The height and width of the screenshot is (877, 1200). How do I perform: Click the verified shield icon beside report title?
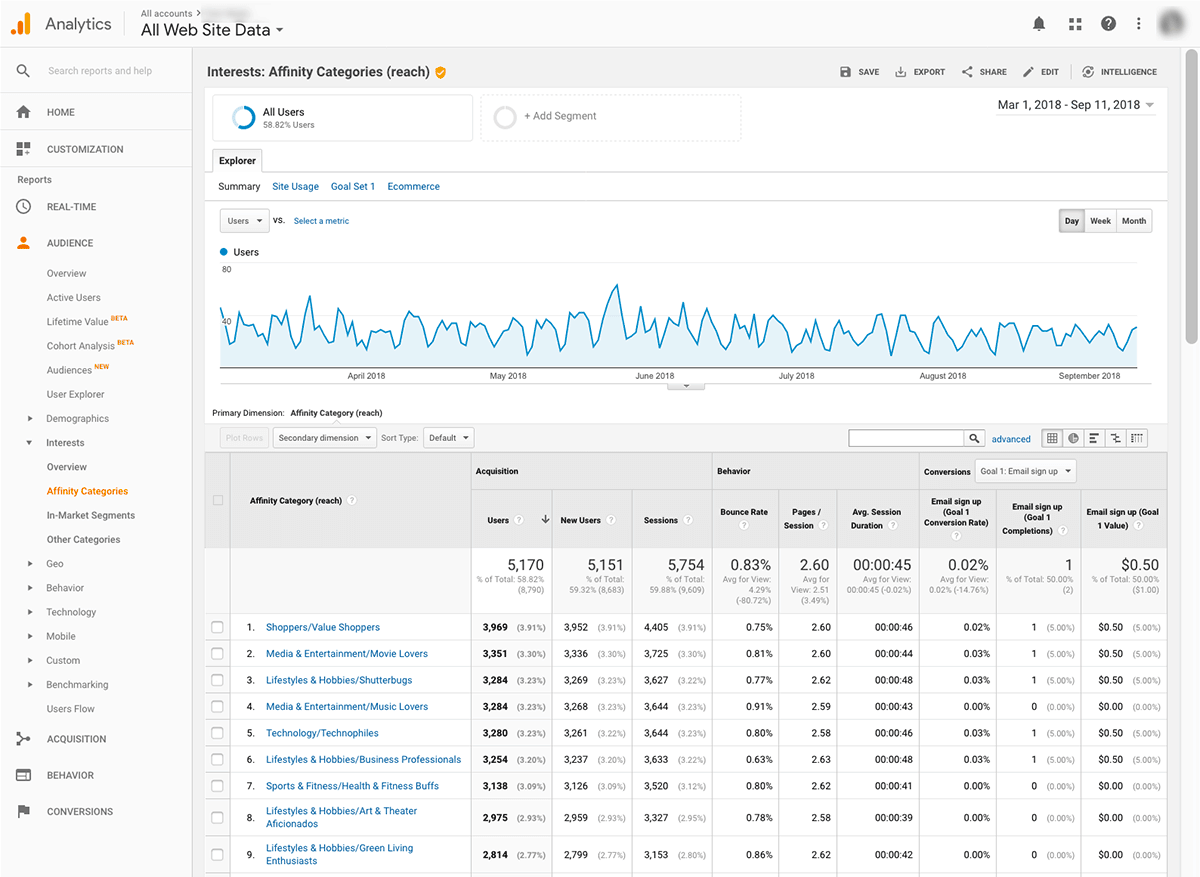pos(440,72)
